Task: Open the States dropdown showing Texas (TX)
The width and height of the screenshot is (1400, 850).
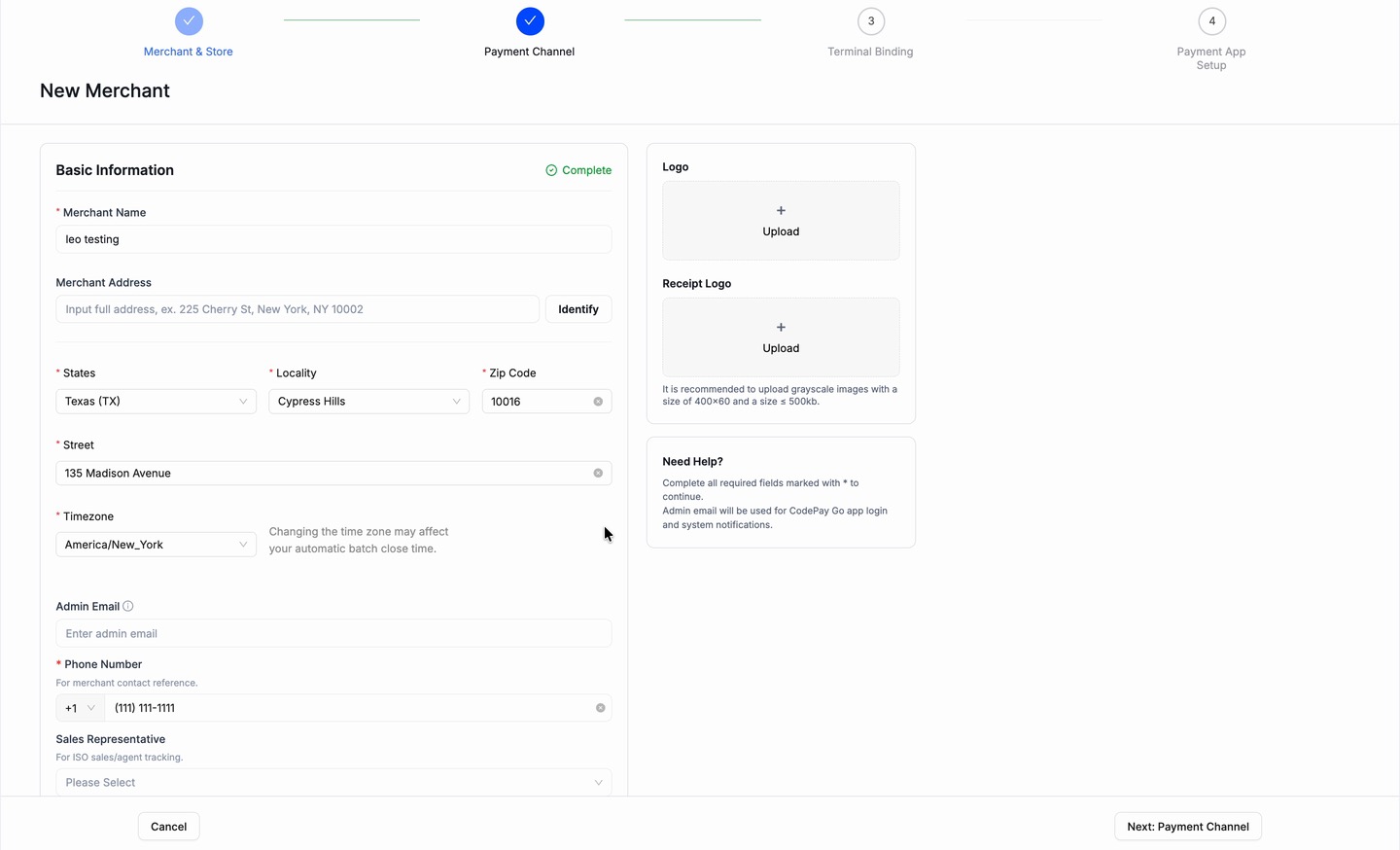Action: click(x=157, y=402)
